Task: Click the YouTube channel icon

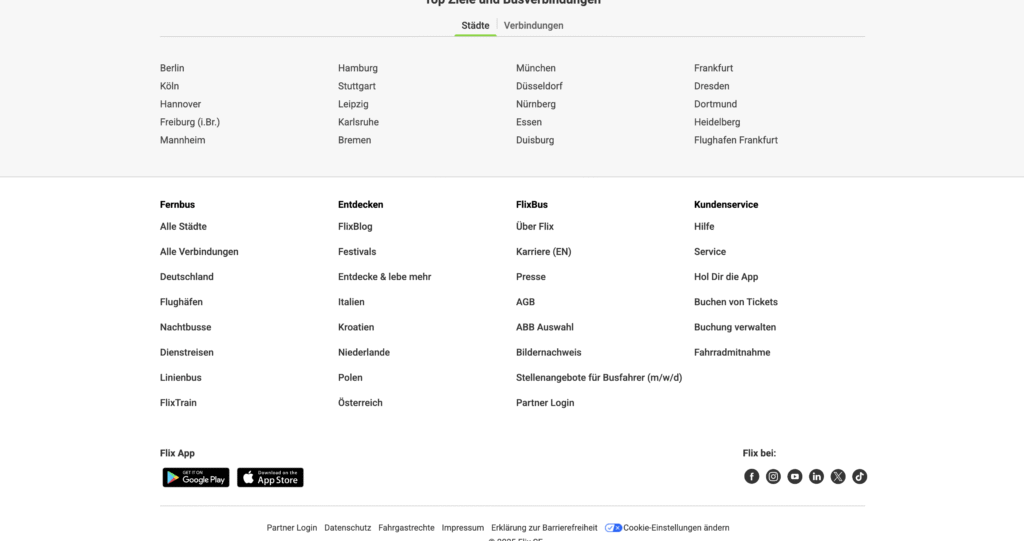Action: click(795, 477)
